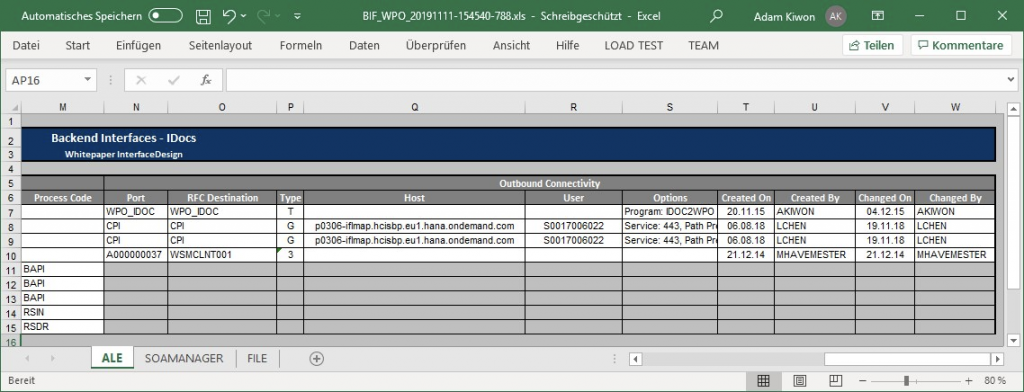Image resolution: width=1024 pixels, height=392 pixels.
Task: Click the Save disk icon
Action: 203,16
